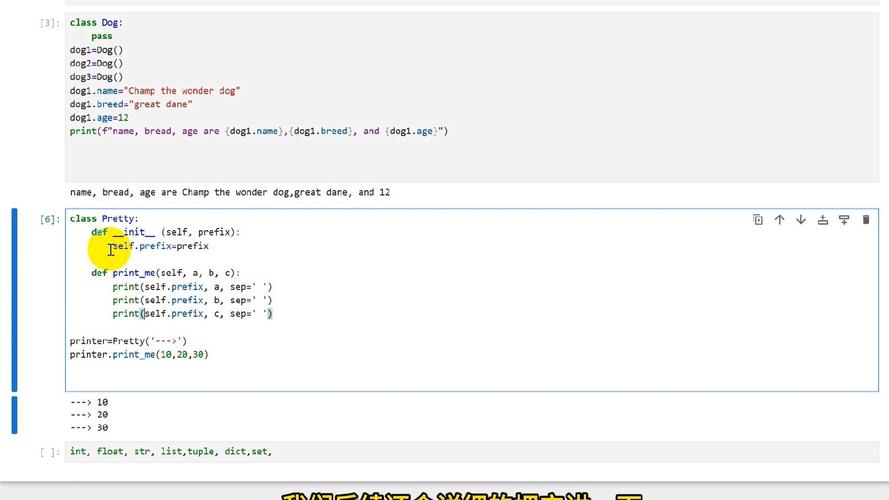The width and height of the screenshot is (889, 500).
Task: Move the selected cell down
Action: coord(801,220)
